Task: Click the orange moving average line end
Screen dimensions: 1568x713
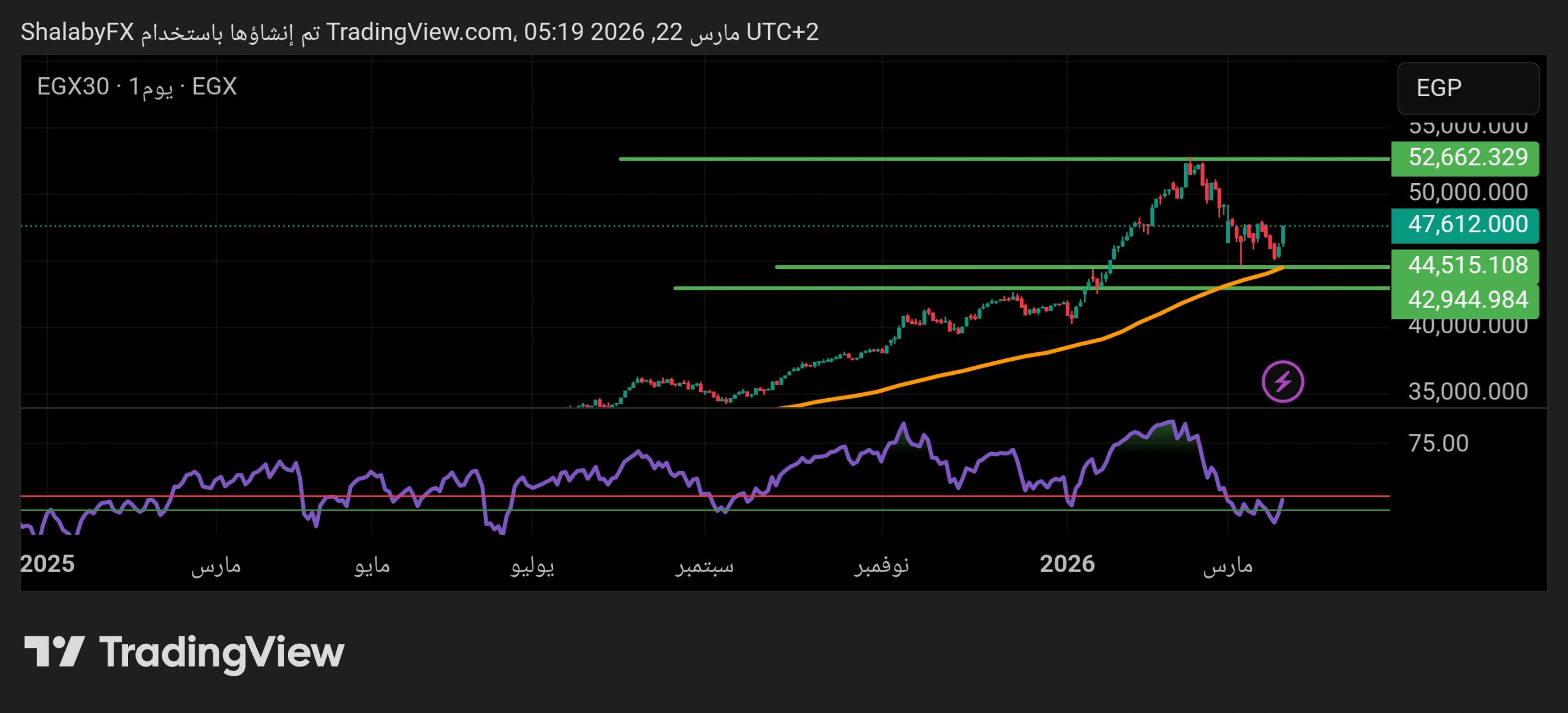Action: pos(1280,268)
